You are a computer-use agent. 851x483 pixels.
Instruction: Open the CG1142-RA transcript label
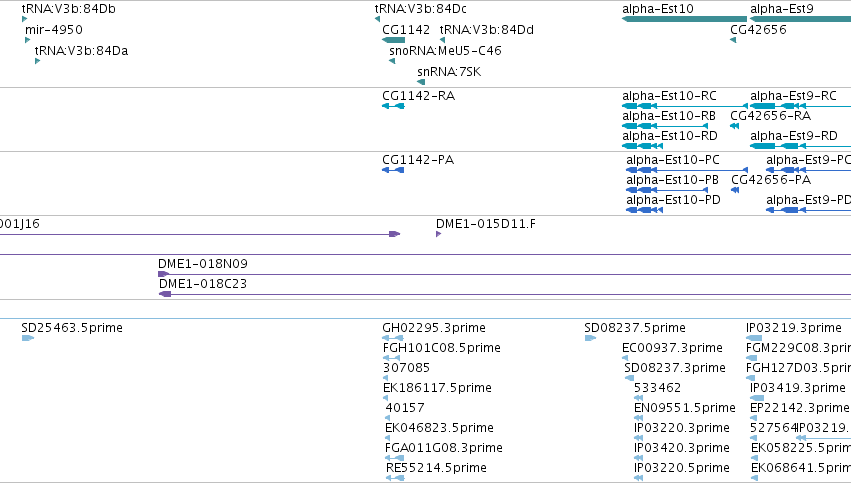tap(418, 96)
